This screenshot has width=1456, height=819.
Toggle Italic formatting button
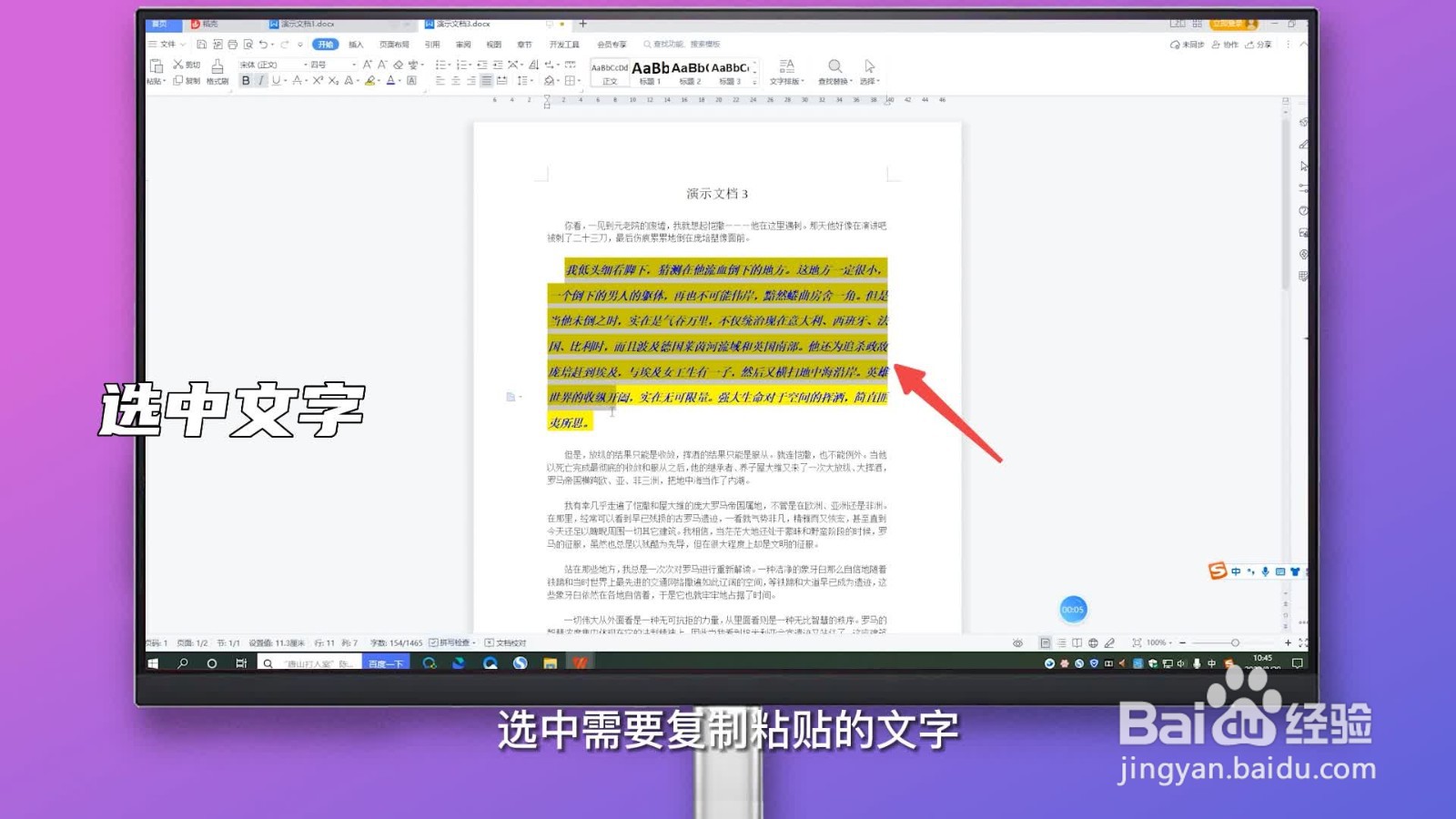point(261,80)
